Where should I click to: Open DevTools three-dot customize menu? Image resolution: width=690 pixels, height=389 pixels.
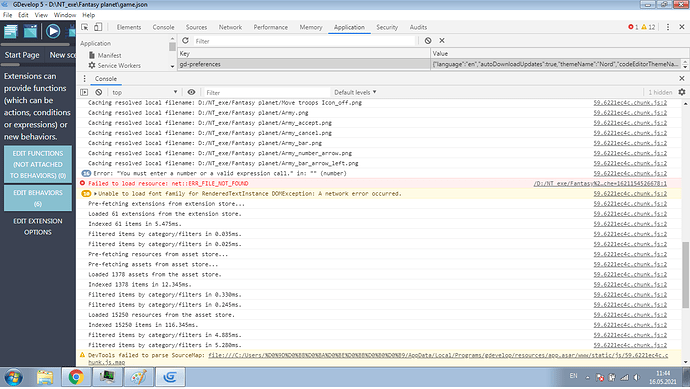click(668, 27)
